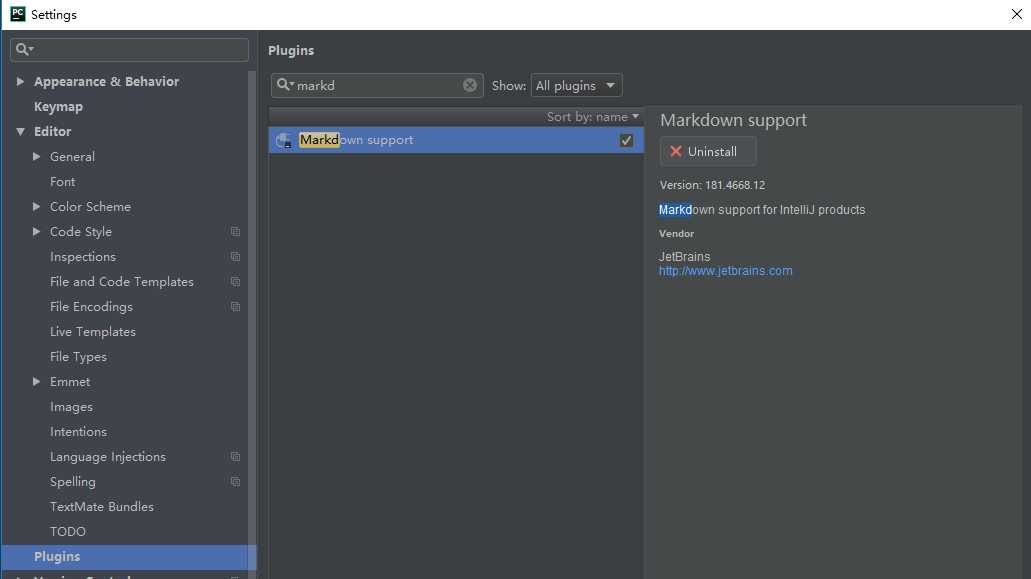This screenshot has width=1031, height=579.
Task: Click the copy icon beside Code Style
Action: coord(235,231)
